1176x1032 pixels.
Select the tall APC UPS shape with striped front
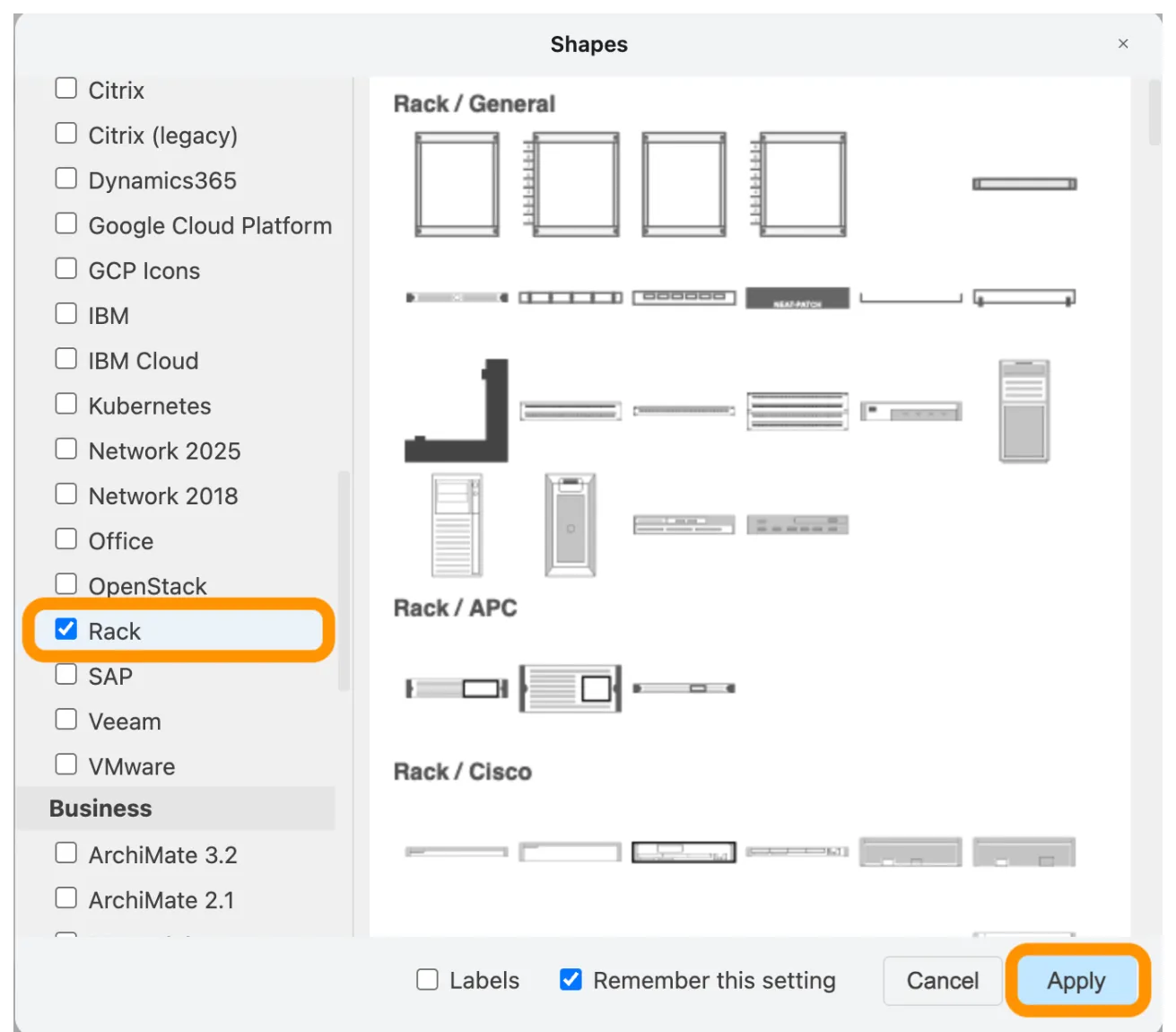coord(571,688)
